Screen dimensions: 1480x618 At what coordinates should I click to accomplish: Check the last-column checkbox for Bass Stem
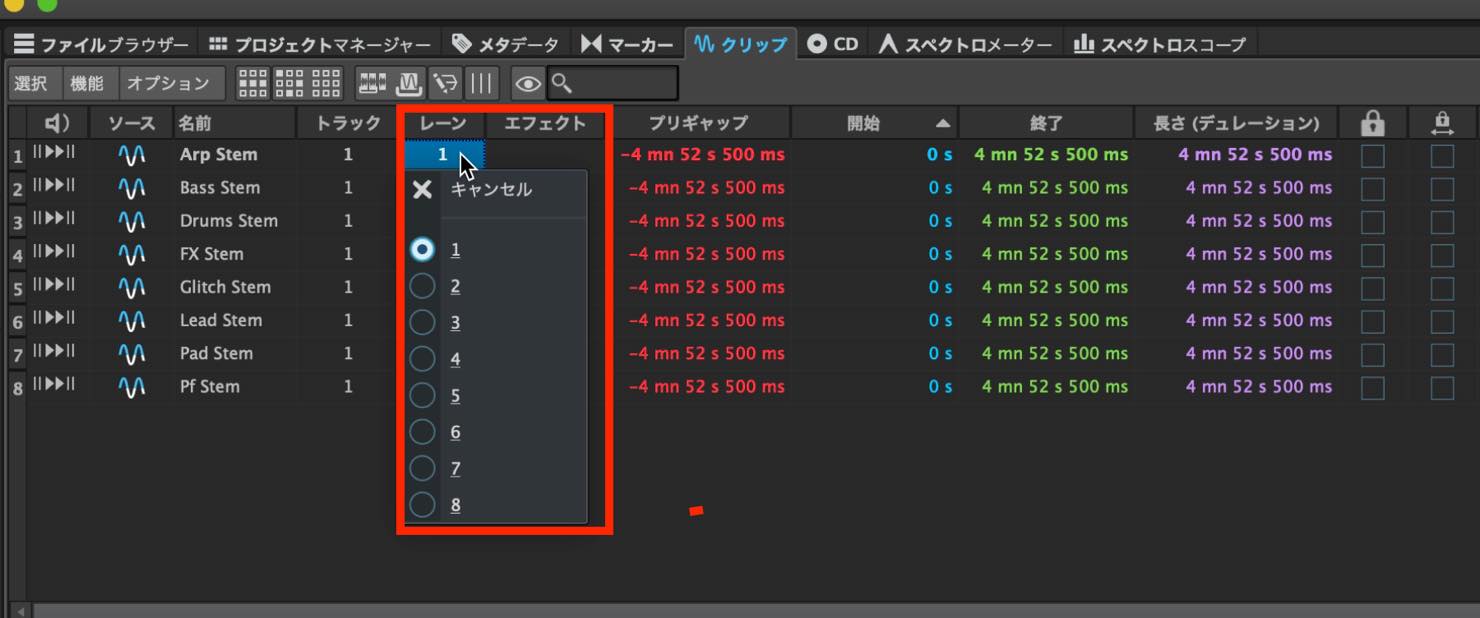[x=1442, y=189]
